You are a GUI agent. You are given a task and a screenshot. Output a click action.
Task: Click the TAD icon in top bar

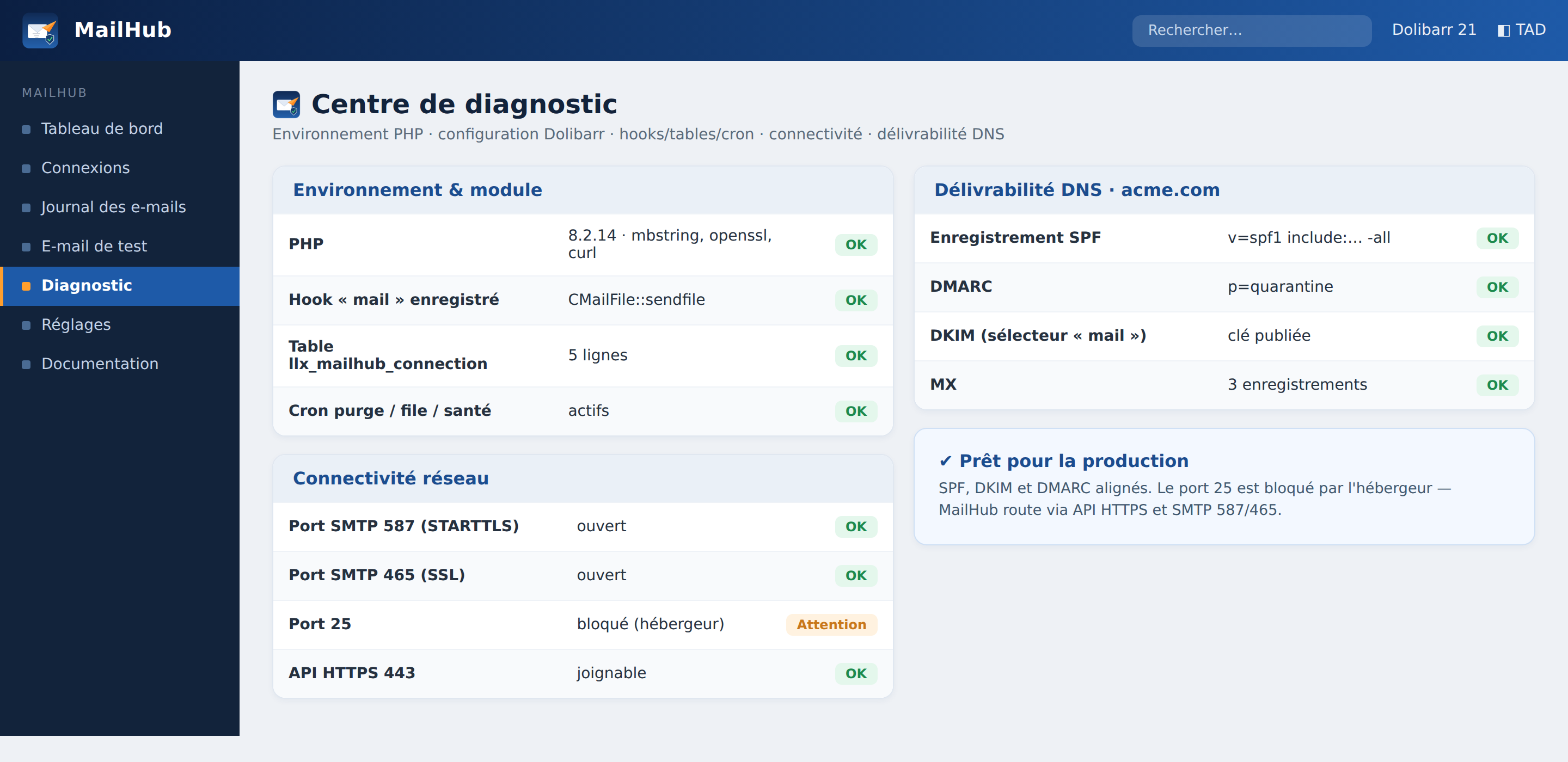[x=1503, y=30]
